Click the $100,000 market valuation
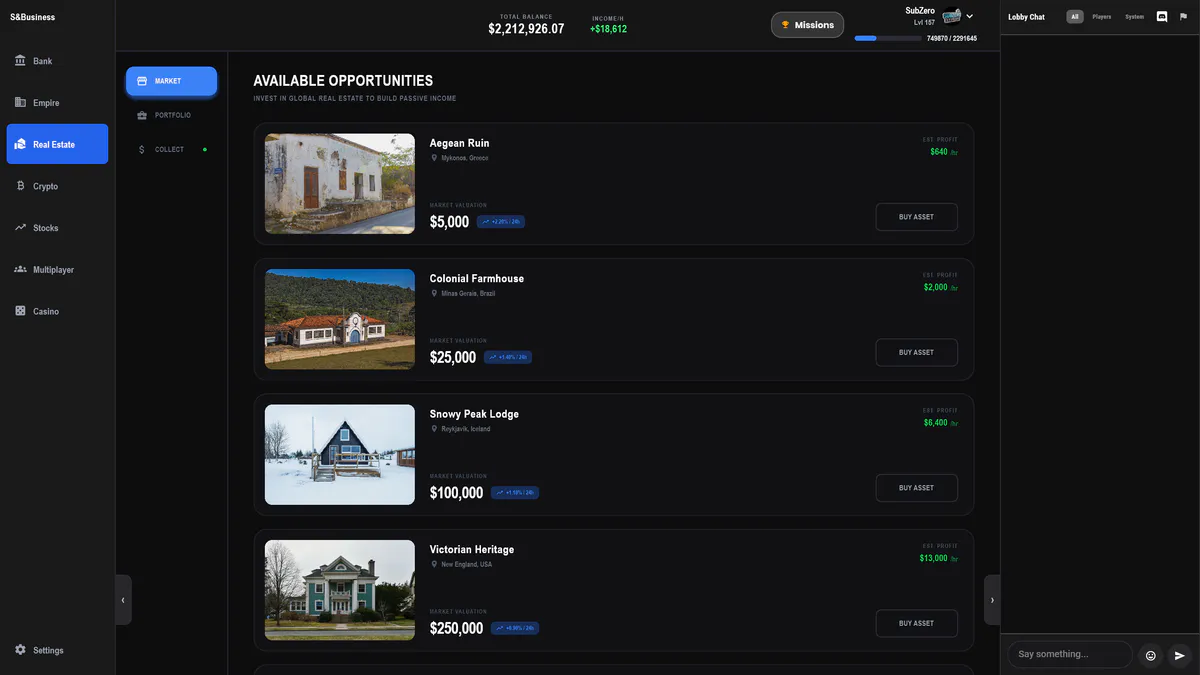The height and width of the screenshot is (675, 1200). point(456,493)
